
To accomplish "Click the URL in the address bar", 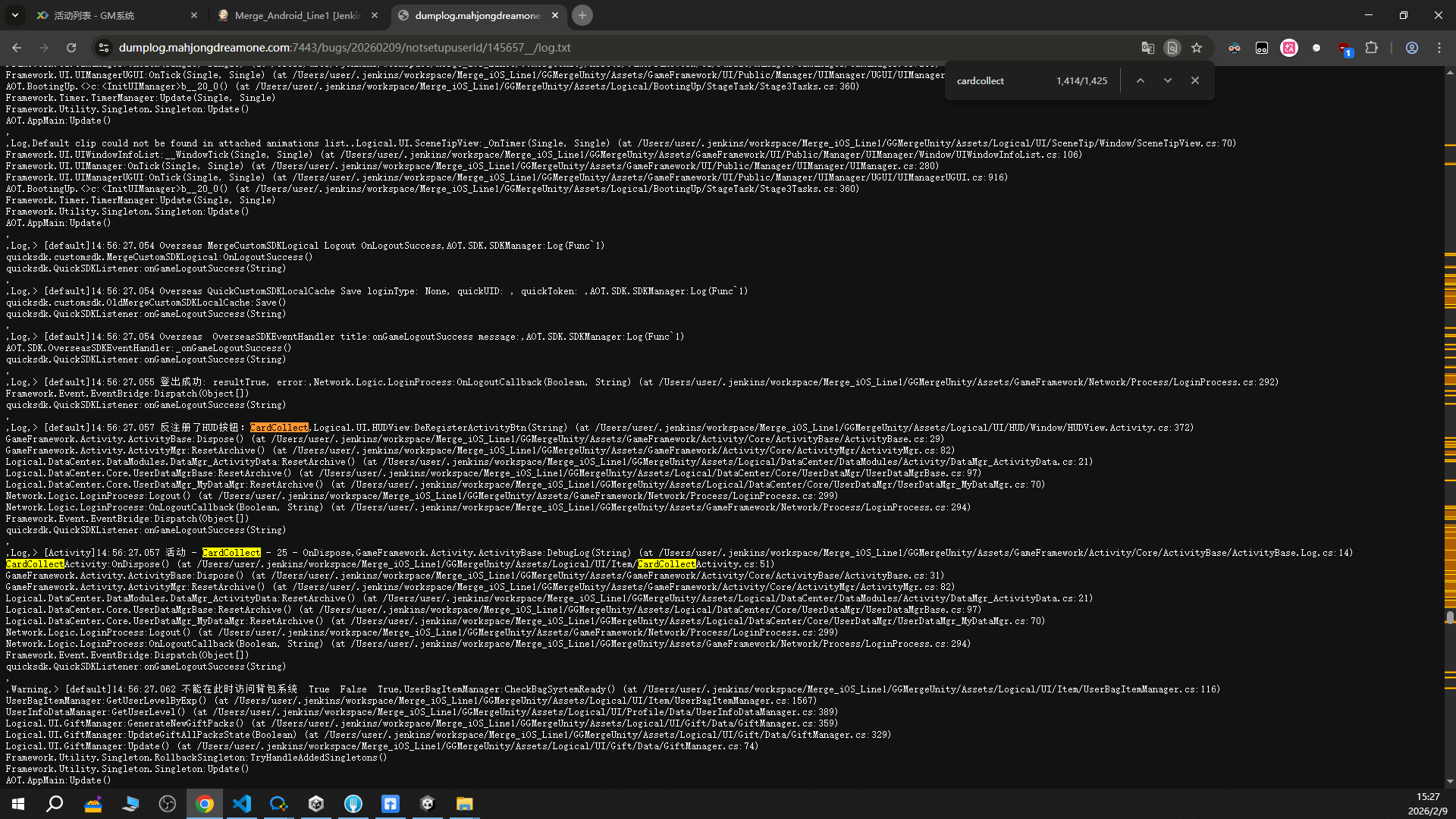I will (x=344, y=48).
